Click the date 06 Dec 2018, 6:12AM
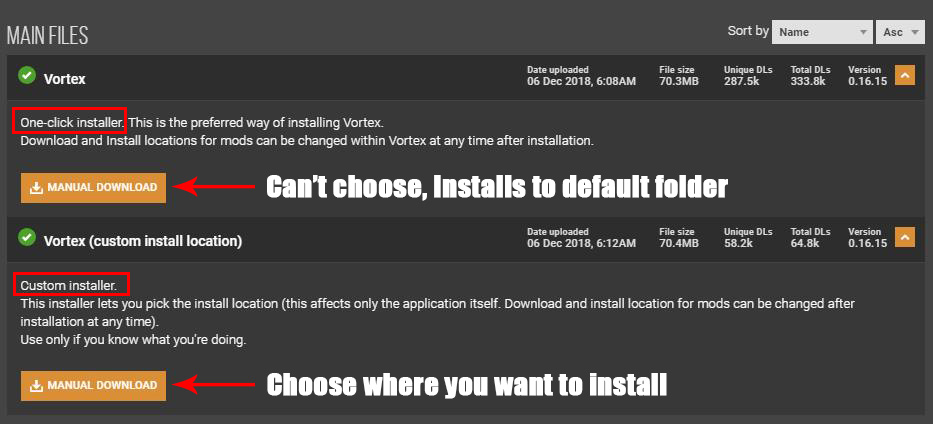Screen dimensions: 933x424 [581, 243]
